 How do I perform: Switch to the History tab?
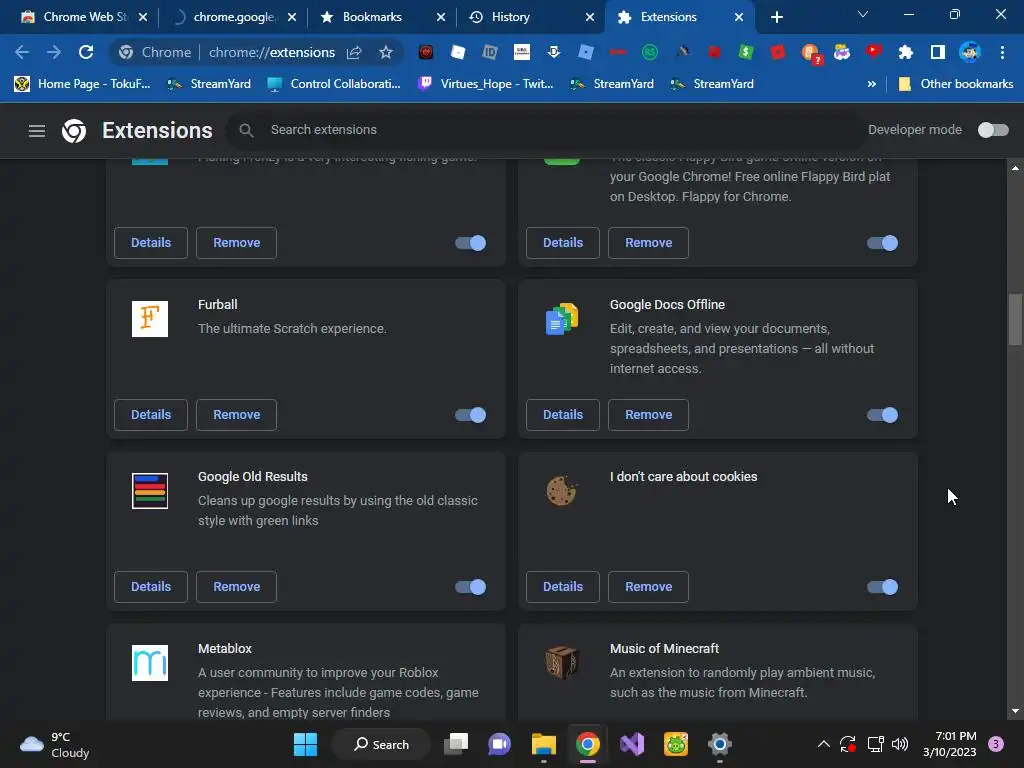(530, 17)
